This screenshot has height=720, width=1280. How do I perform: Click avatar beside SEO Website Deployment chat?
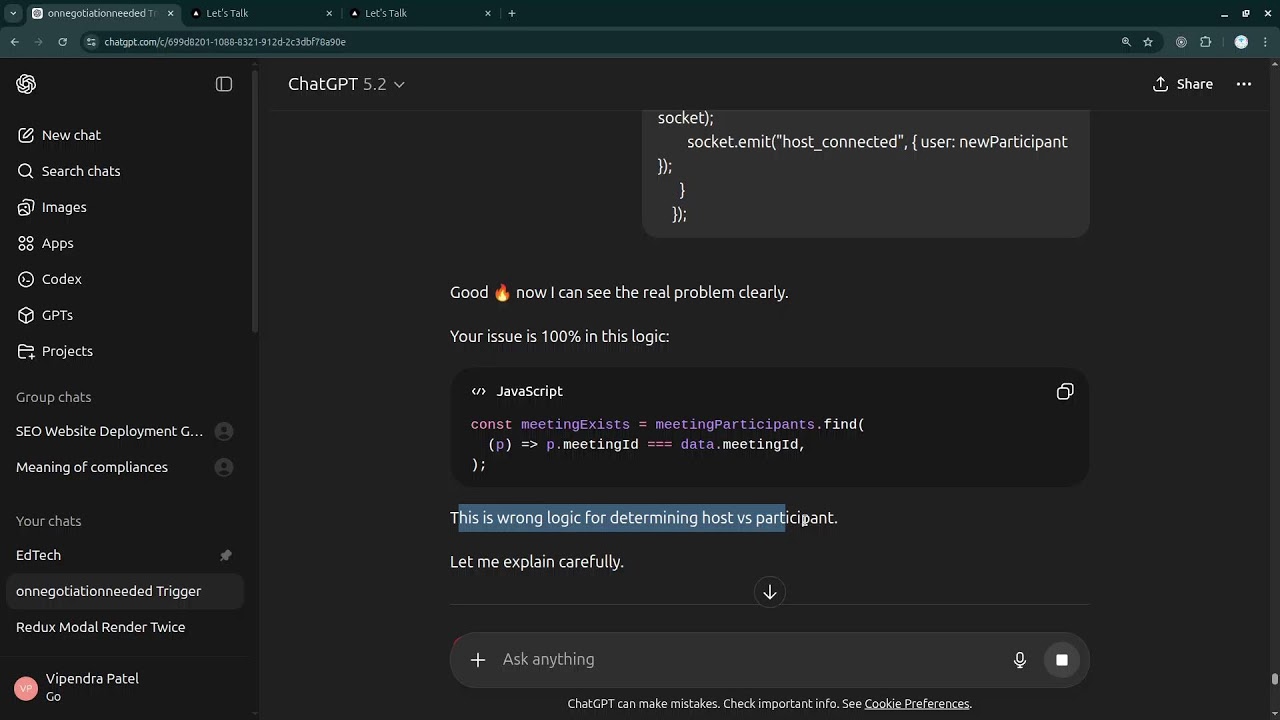tap(224, 431)
